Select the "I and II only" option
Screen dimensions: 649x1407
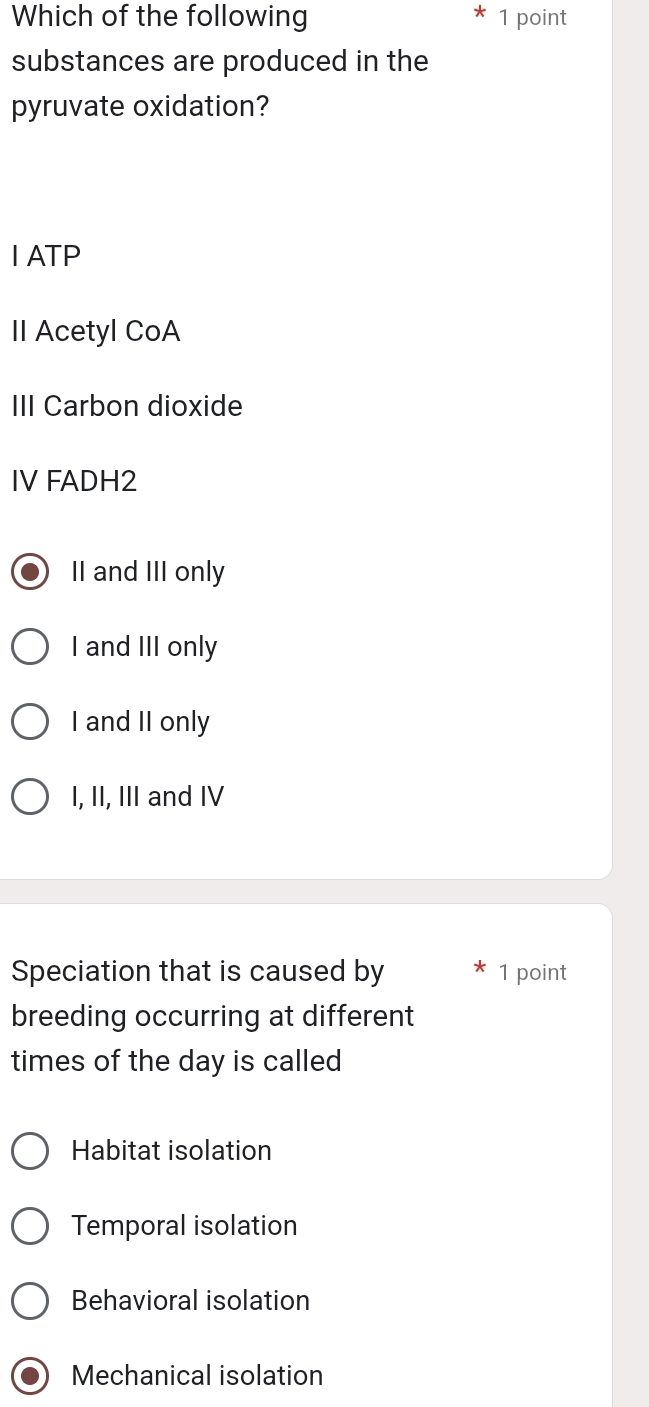coord(30,721)
